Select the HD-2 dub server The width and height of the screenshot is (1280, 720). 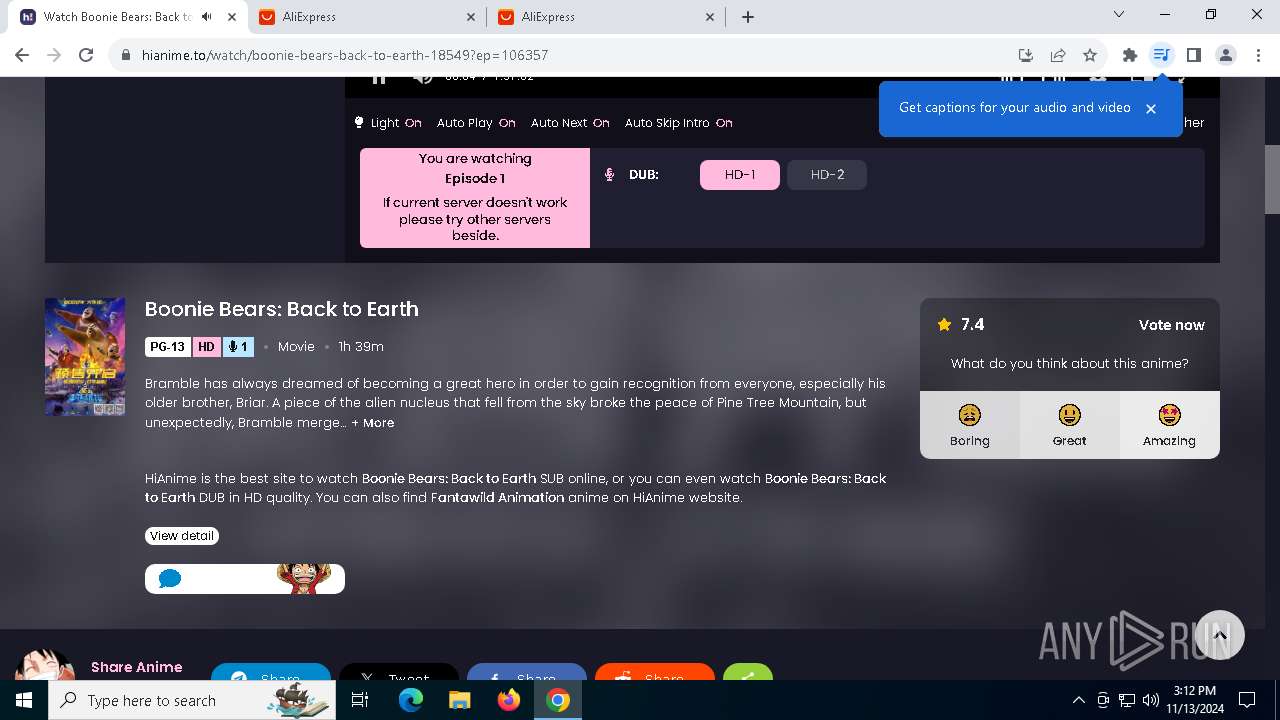[x=827, y=175]
